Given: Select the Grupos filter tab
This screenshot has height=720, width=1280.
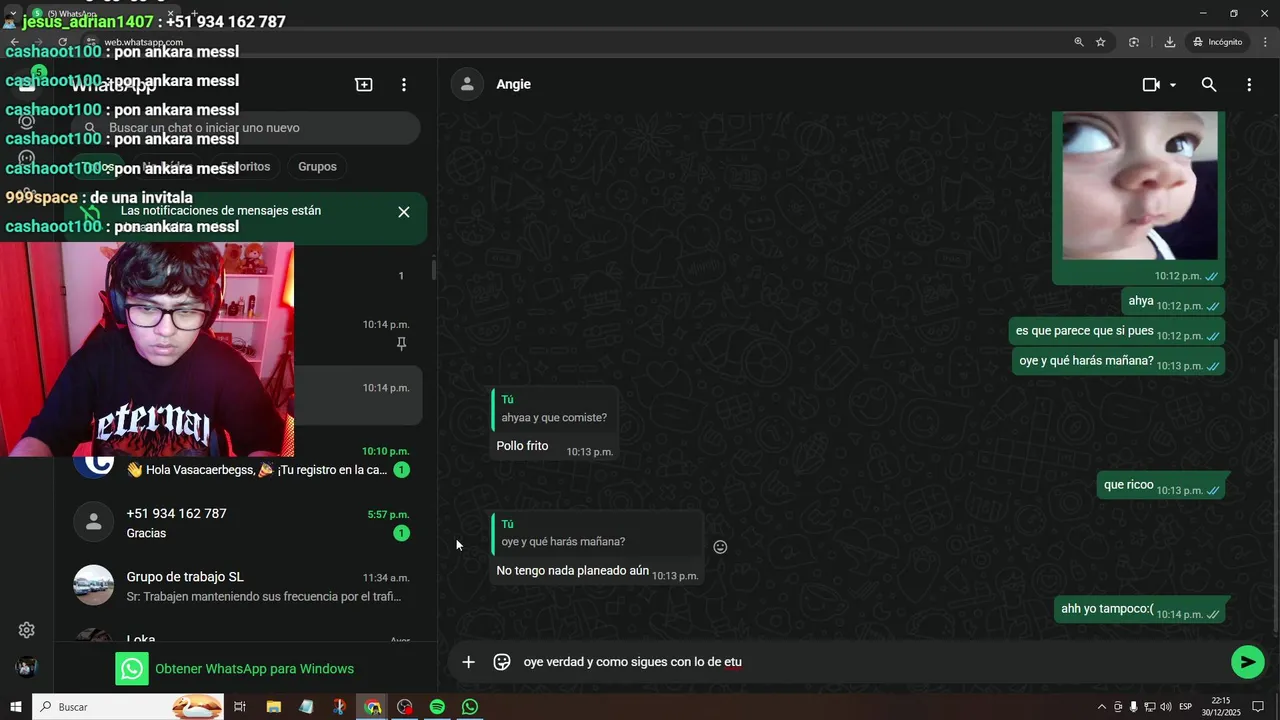Looking at the screenshot, I should 317,166.
